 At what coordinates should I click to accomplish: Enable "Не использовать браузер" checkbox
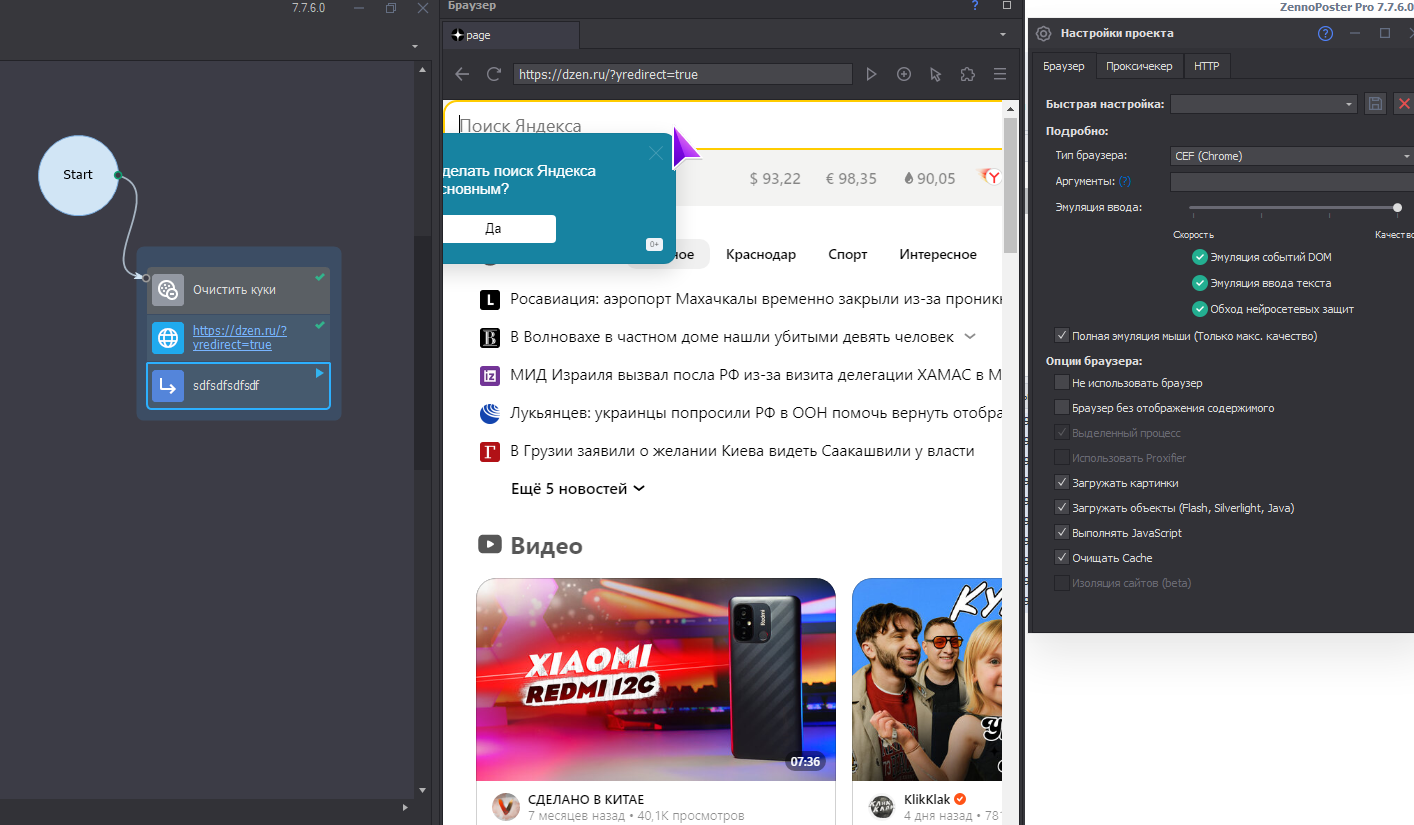(1061, 383)
